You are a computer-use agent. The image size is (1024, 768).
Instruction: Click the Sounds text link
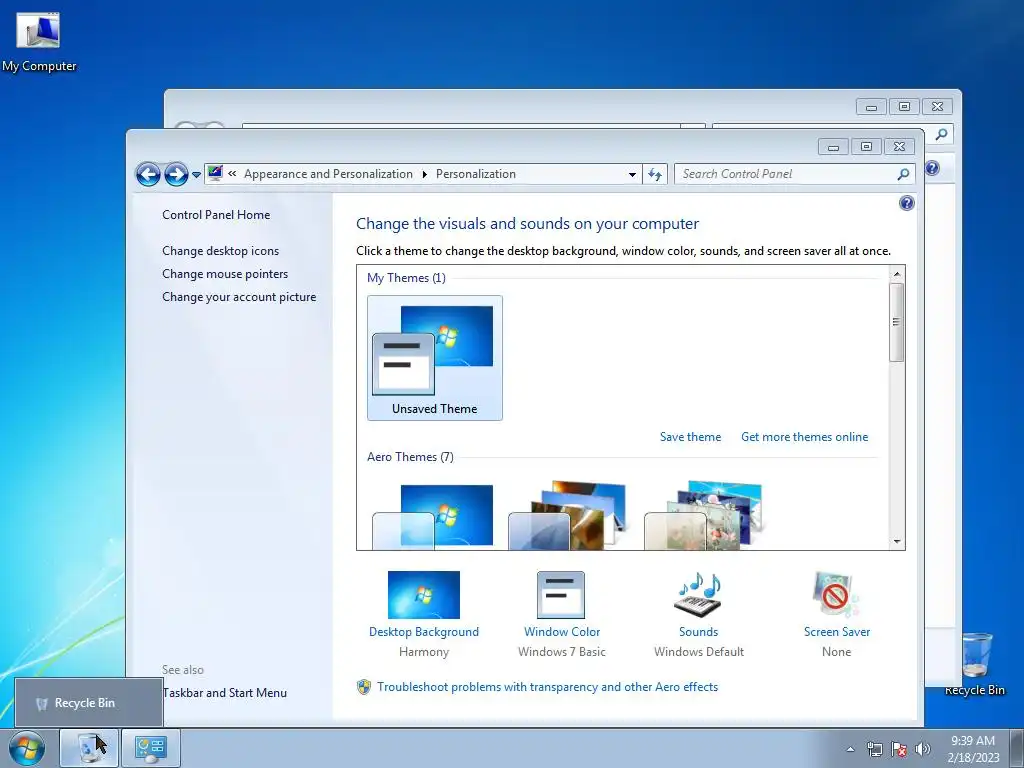click(698, 632)
